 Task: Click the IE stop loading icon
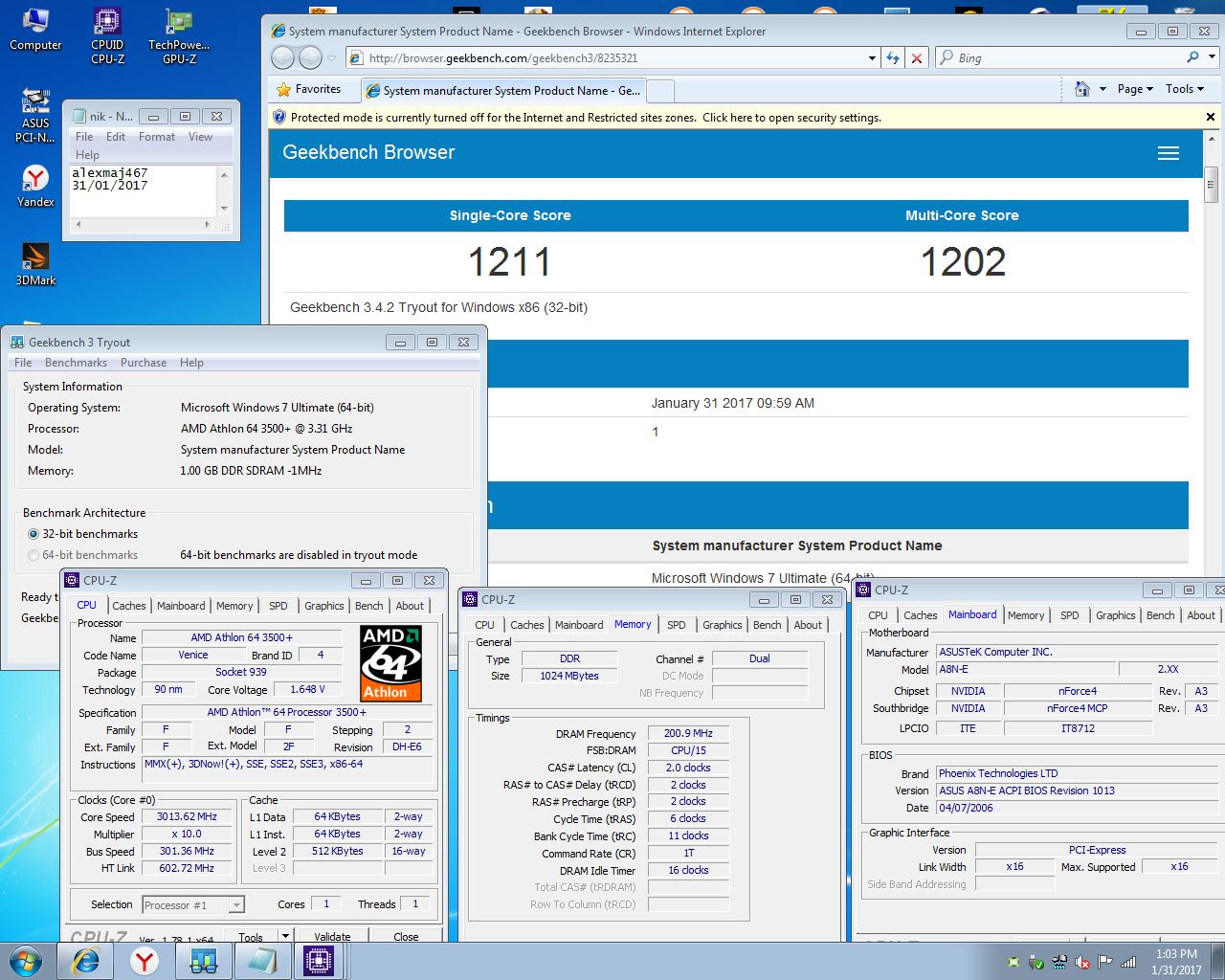(917, 58)
